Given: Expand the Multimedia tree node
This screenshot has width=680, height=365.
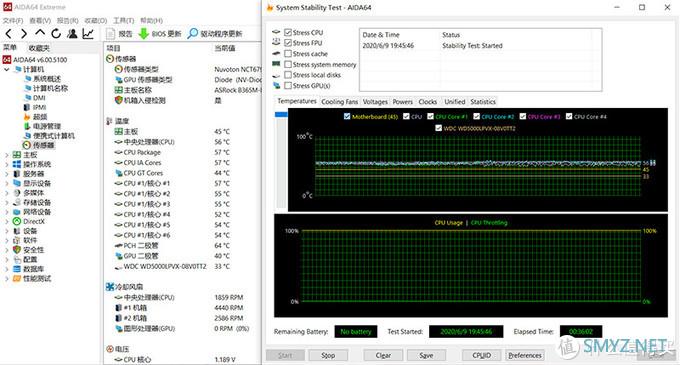Looking at the screenshot, I should (x=7, y=193).
